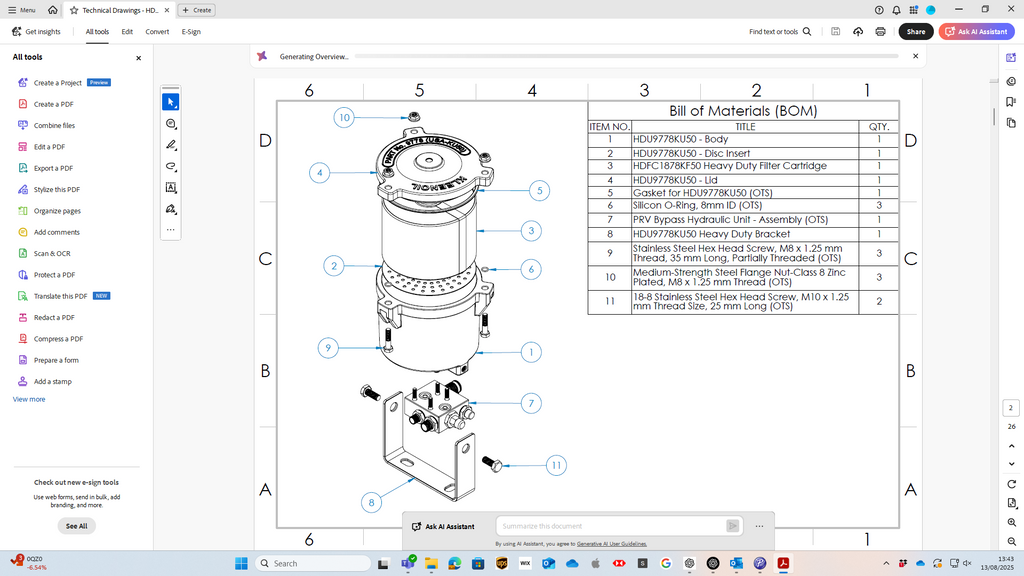The height and width of the screenshot is (576, 1024).
Task: Open the hamburger Menu button
Action: [22, 10]
